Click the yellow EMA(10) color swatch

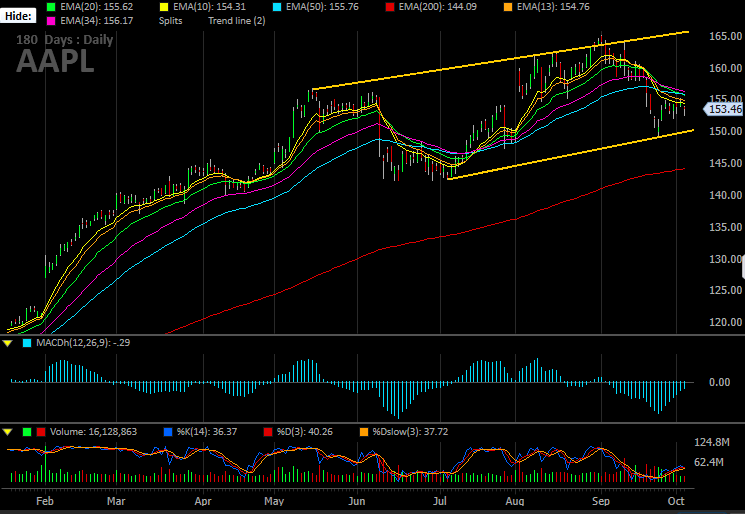[164, 7]
